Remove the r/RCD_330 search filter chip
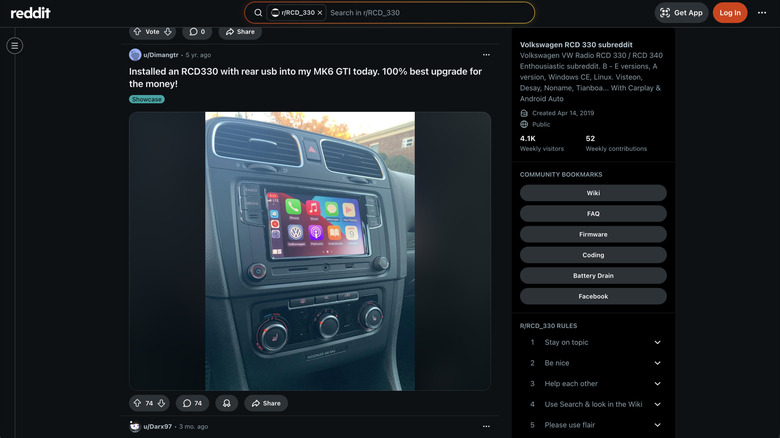This screenshot has width=780, height=438. click(x=320, y=13)
